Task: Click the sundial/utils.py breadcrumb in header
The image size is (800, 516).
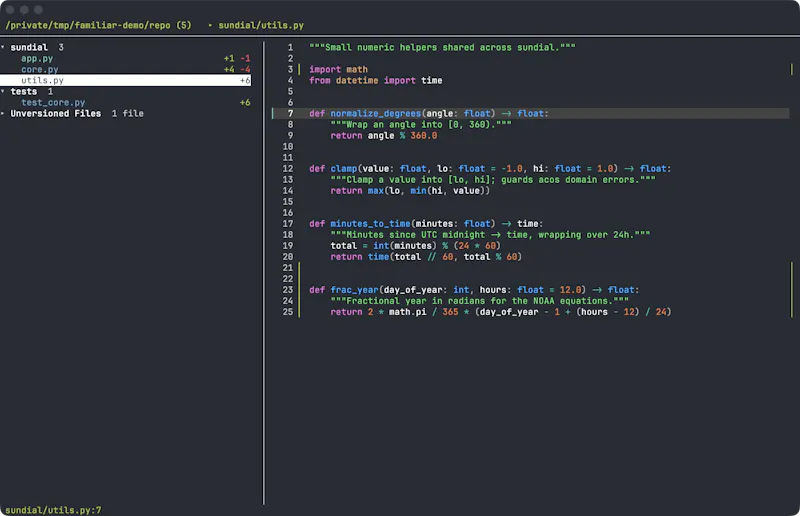Action: pos(261,26)
